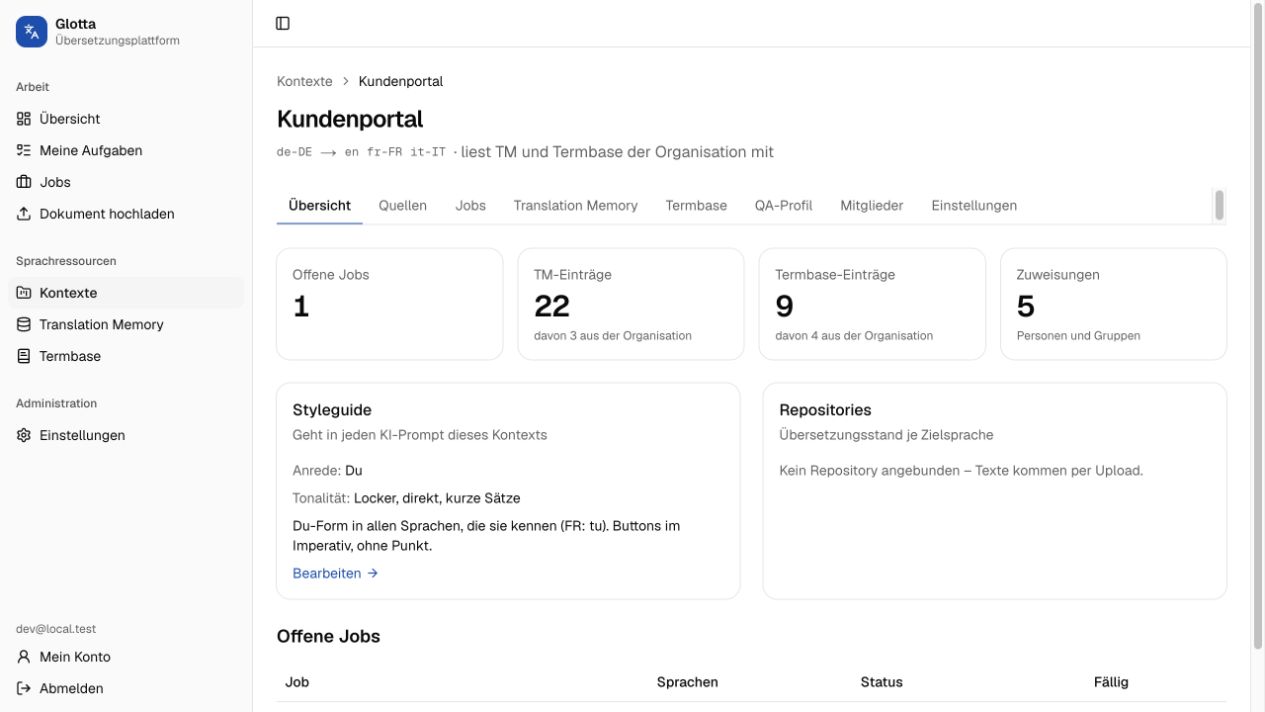Screen dimensions: 1265x712
Task: Click the Einstellungen gear icon
Action: pyautogui.click(x=24, y=435)
